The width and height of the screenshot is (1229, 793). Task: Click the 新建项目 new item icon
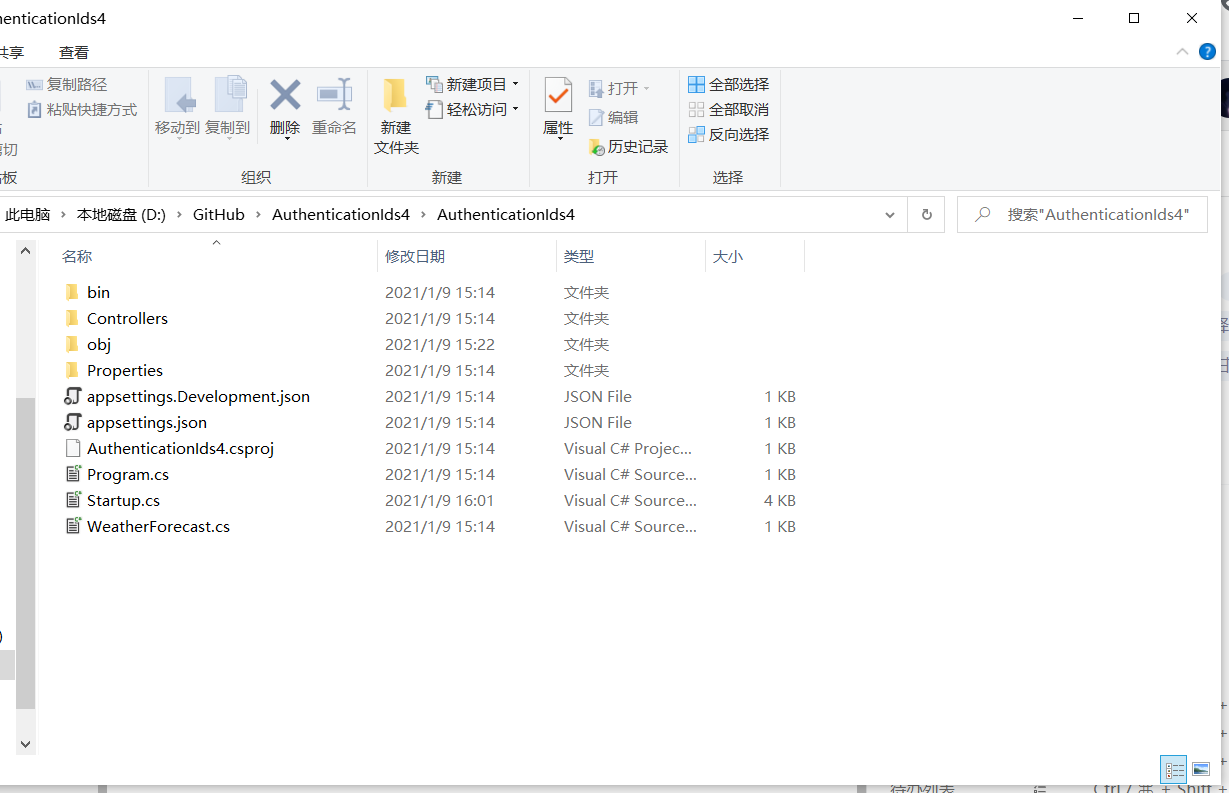click(x=434, y=84)
